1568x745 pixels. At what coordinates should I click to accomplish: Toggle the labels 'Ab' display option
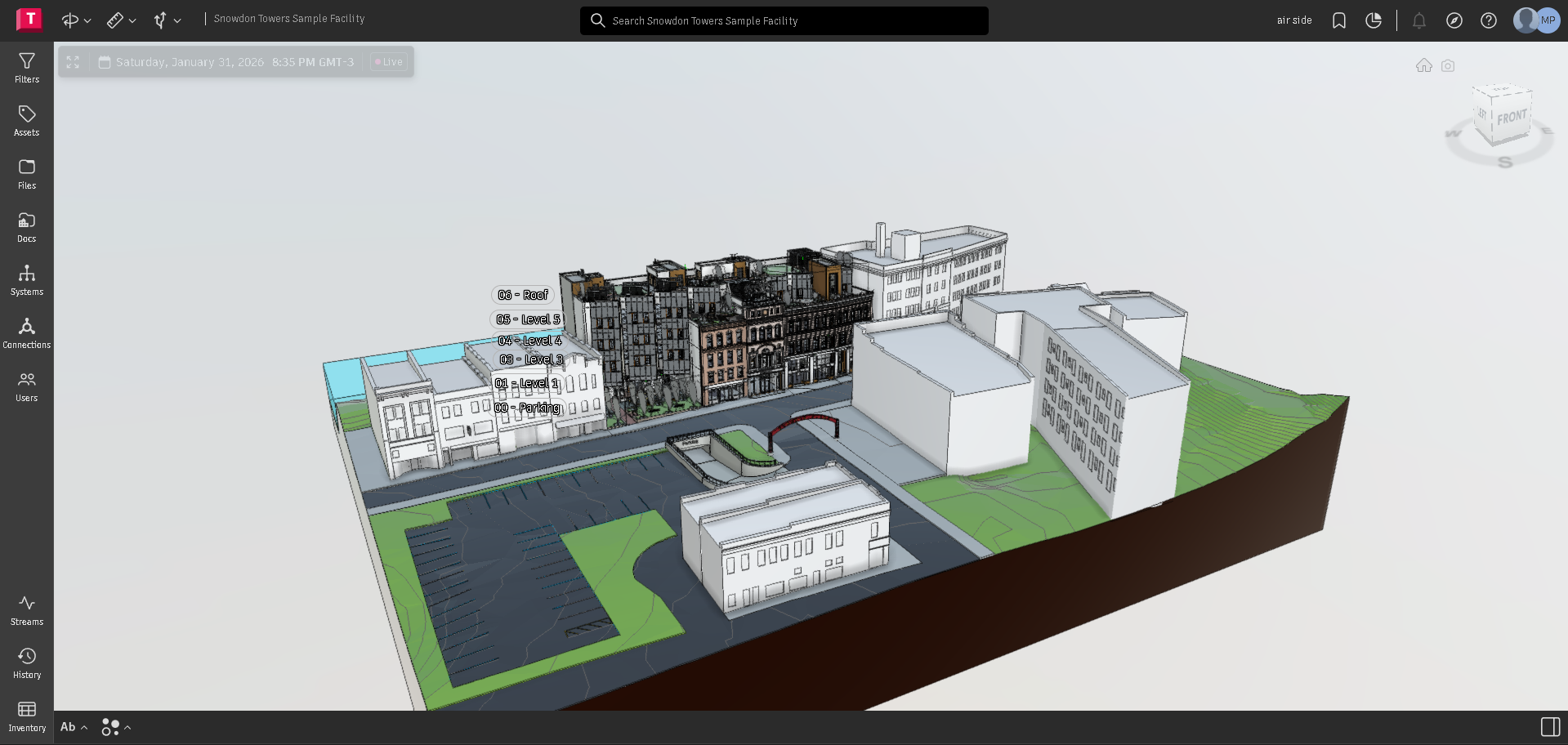click(69, 726)
